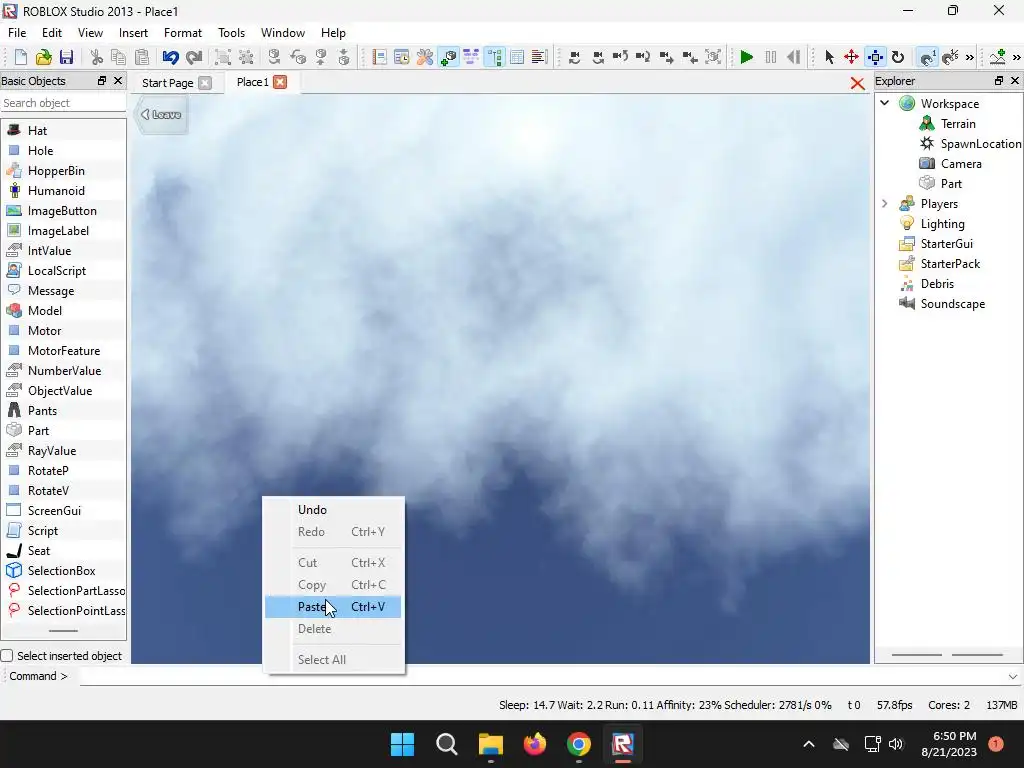Viewport: 1024px width, 768px height.
Task: Open the Tools menu
Action: [x=231, y=33]
